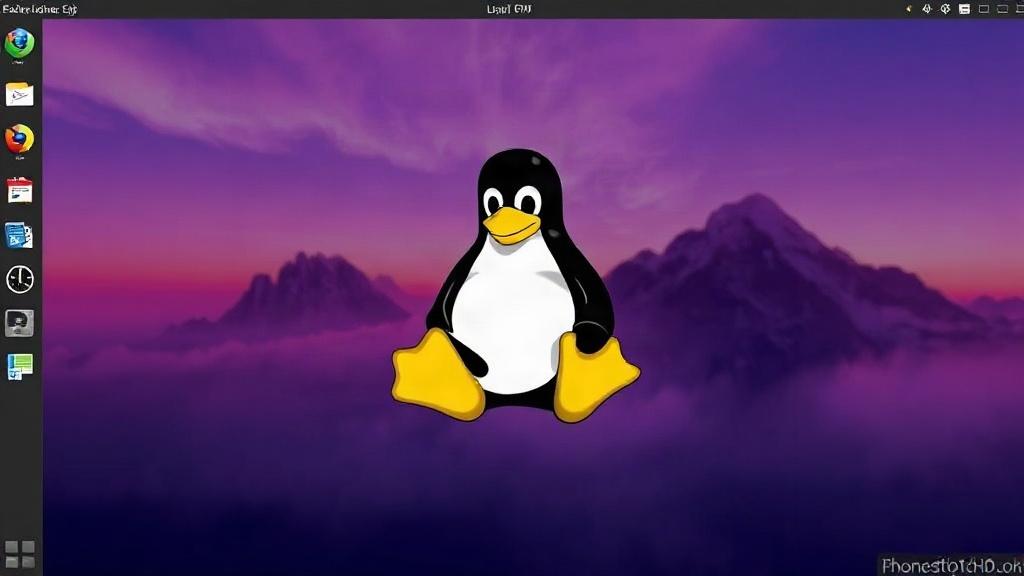Open the green globe browser in dock
The image size is (1024, 576).
(x=20, y=44)
